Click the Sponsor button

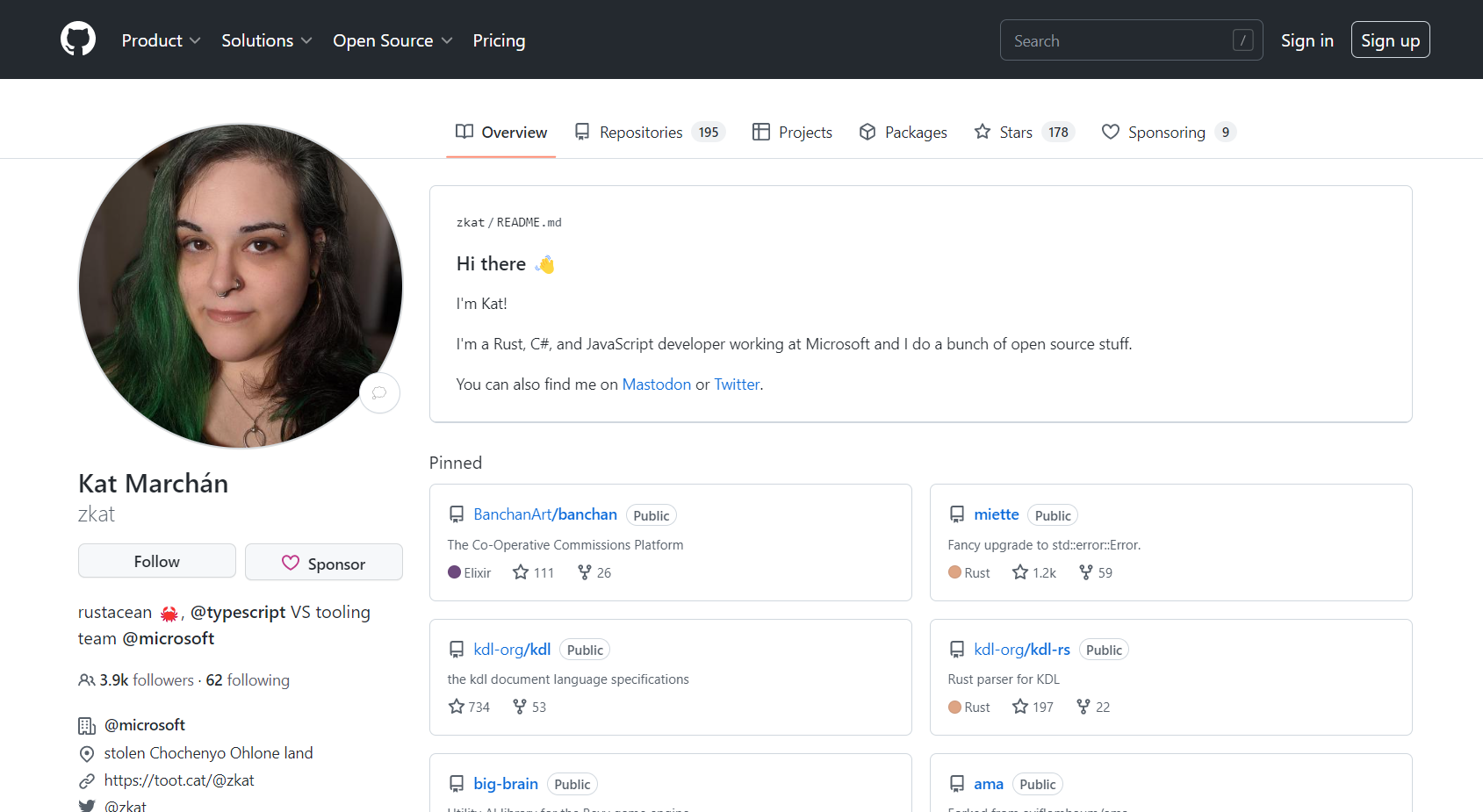coord(324,563)
